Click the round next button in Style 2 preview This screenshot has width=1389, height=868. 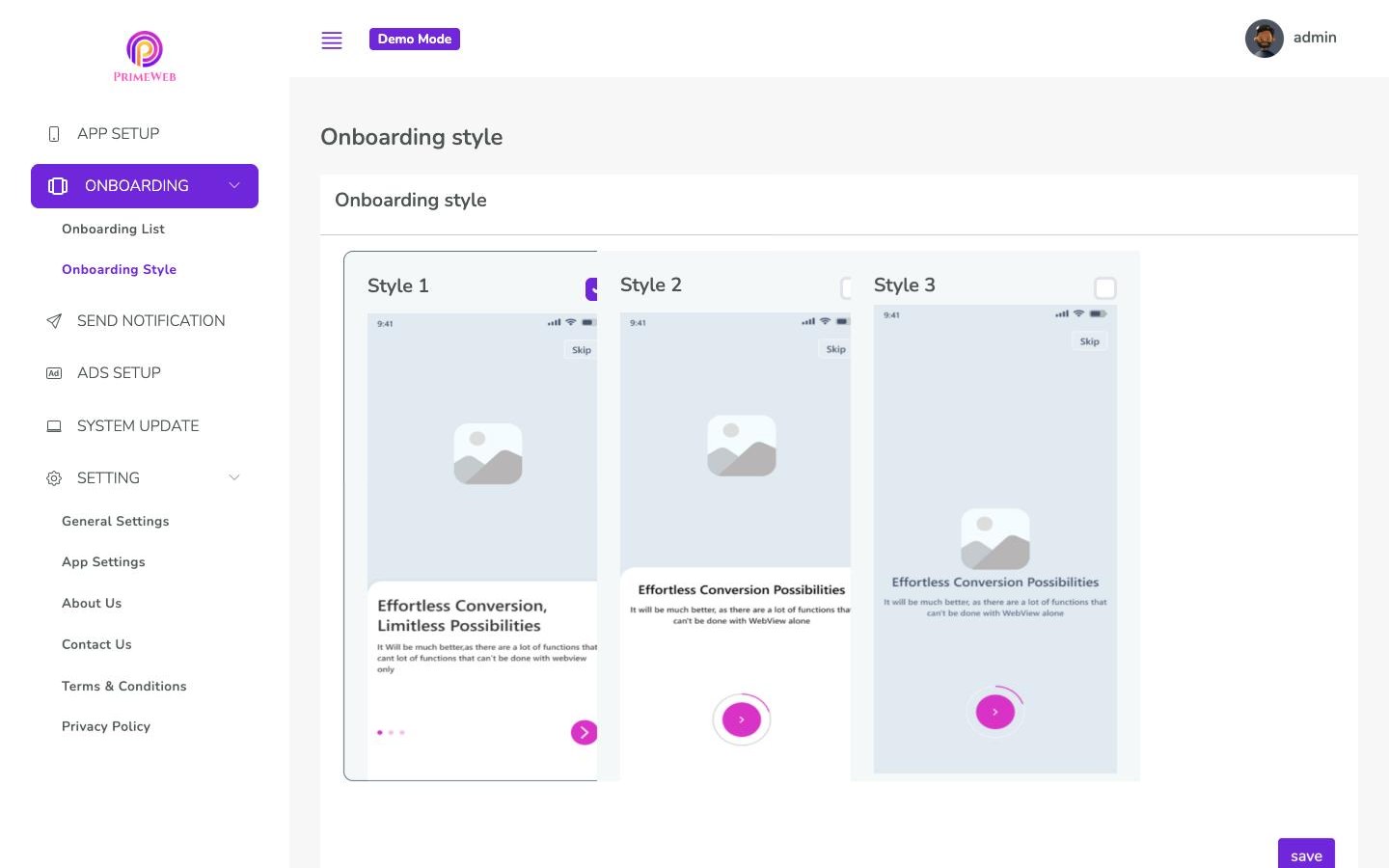(x=742, y=719)
